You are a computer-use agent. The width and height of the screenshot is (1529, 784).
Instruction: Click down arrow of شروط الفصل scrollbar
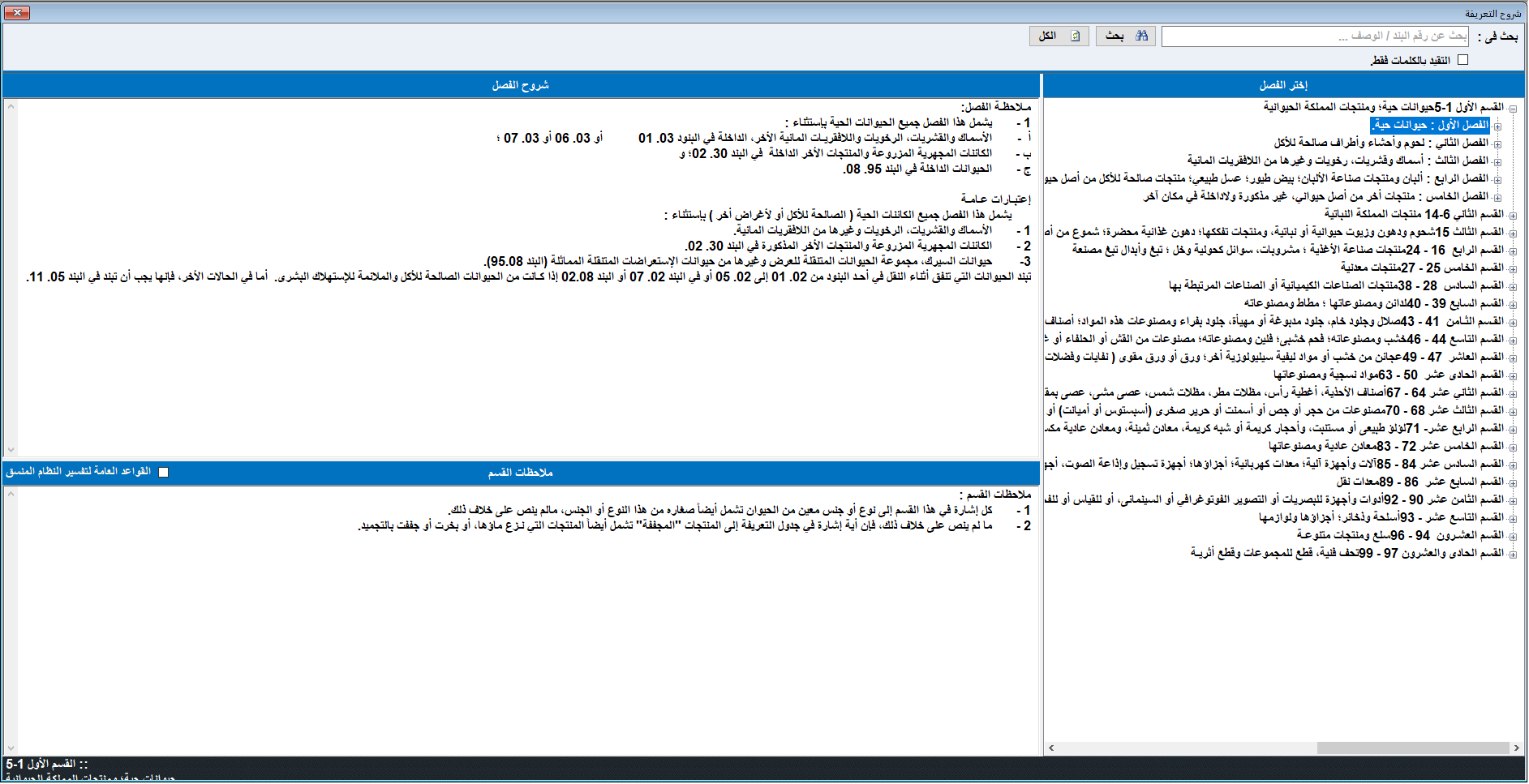point(11,449)
